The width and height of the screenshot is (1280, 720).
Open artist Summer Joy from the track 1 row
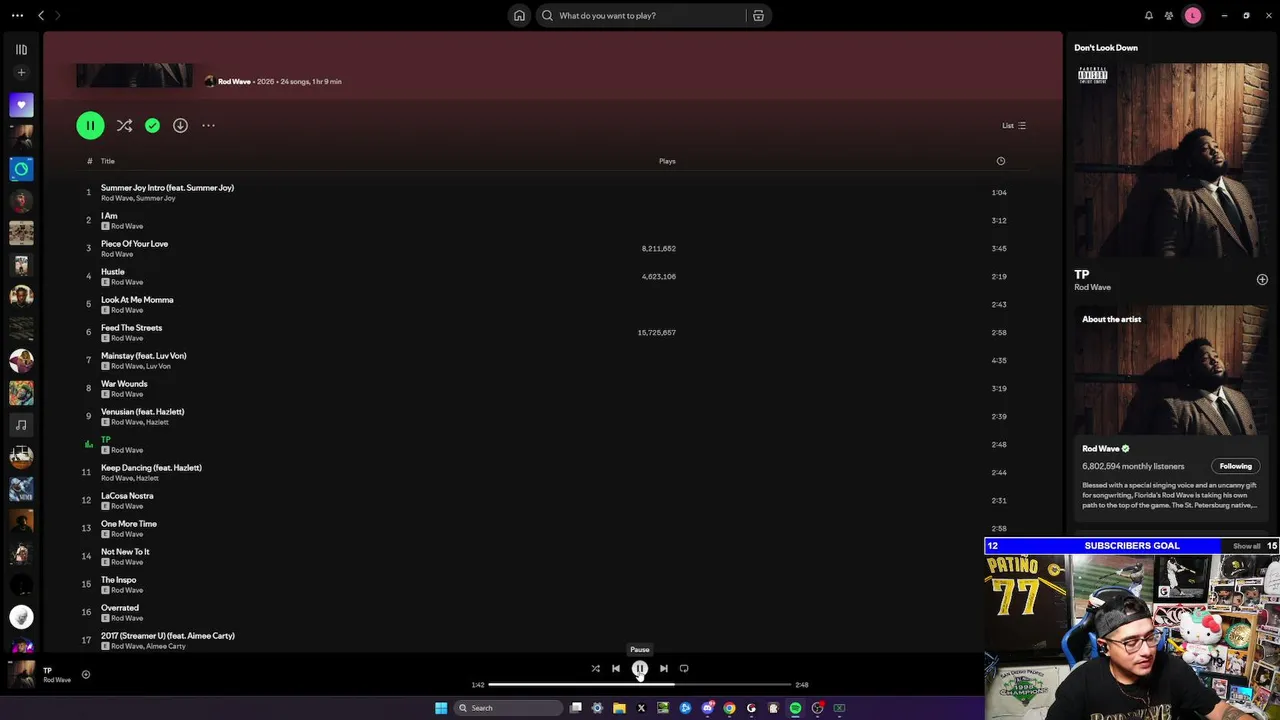[x=156, y=198]
